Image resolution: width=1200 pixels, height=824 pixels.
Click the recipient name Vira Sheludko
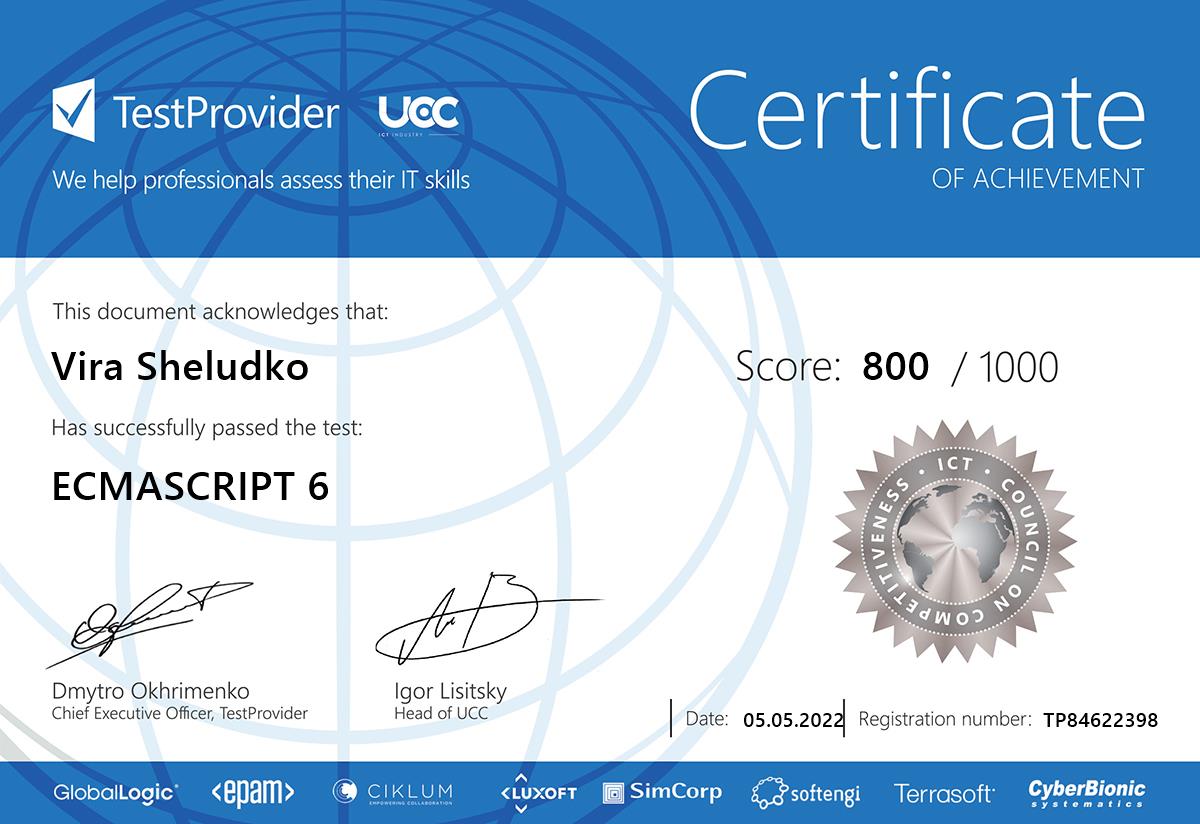pos(180,367)
